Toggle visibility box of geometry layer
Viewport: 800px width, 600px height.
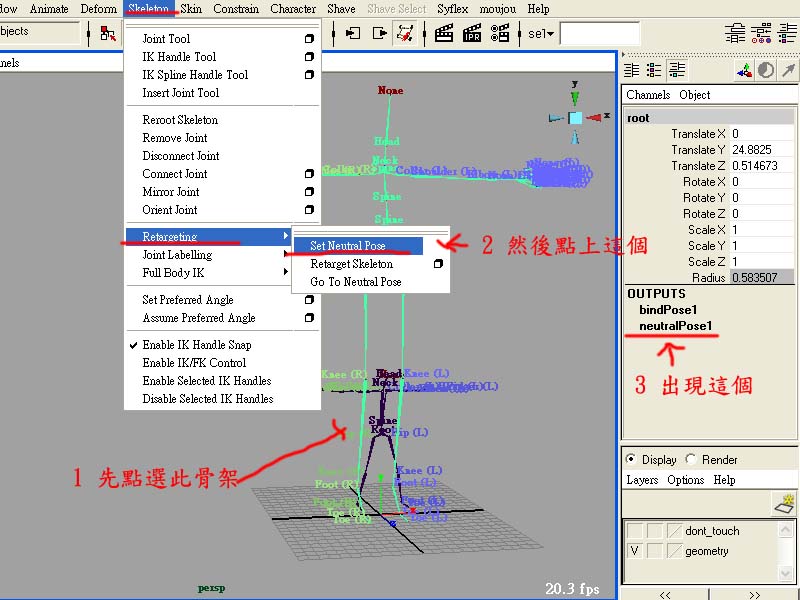click(634, 551)
